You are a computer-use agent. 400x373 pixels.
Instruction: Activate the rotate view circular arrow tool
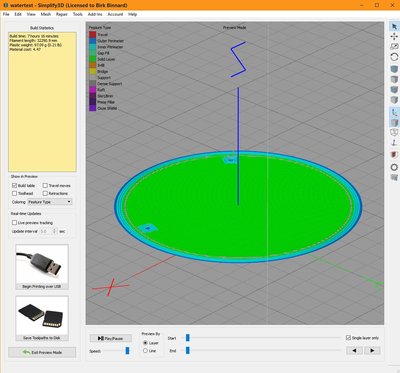point(394,57)
